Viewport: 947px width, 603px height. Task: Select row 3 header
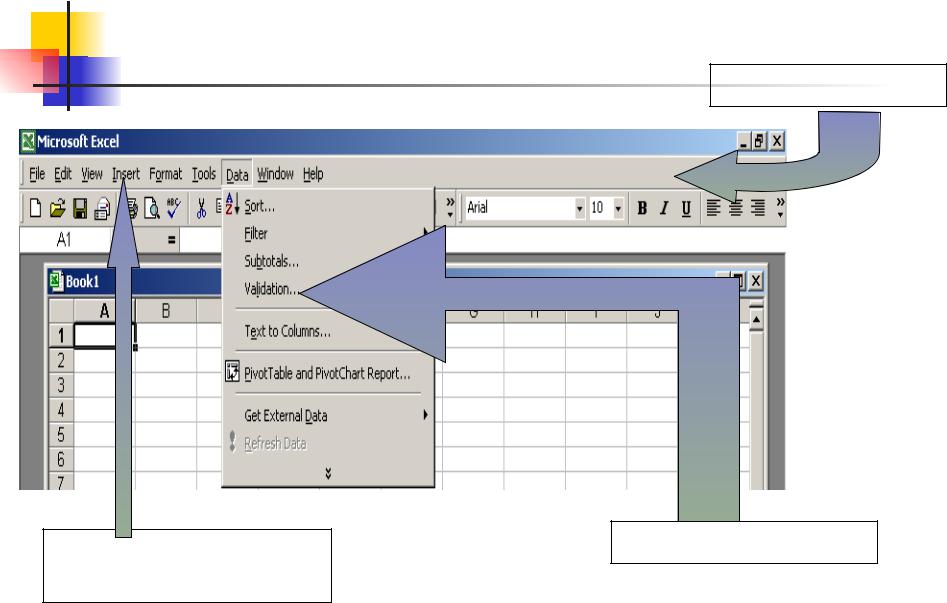pyautogui.click(x=61, y=385)
